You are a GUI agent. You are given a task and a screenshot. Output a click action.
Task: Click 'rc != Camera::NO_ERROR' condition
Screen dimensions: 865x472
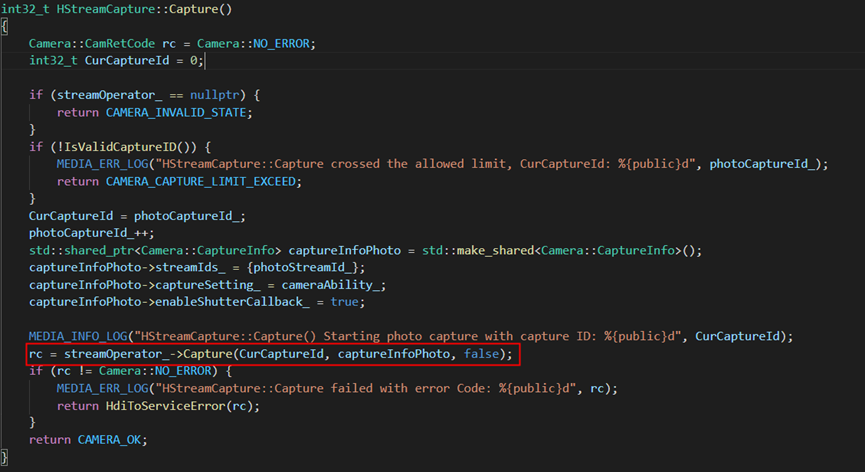[x=134, y=371]
